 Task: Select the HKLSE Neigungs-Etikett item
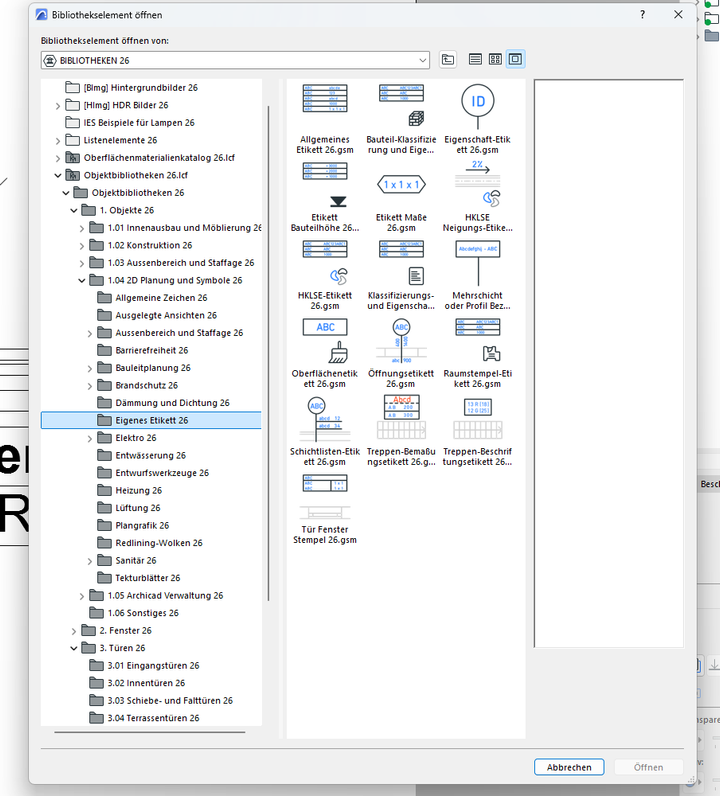click(x=477, y=197)
